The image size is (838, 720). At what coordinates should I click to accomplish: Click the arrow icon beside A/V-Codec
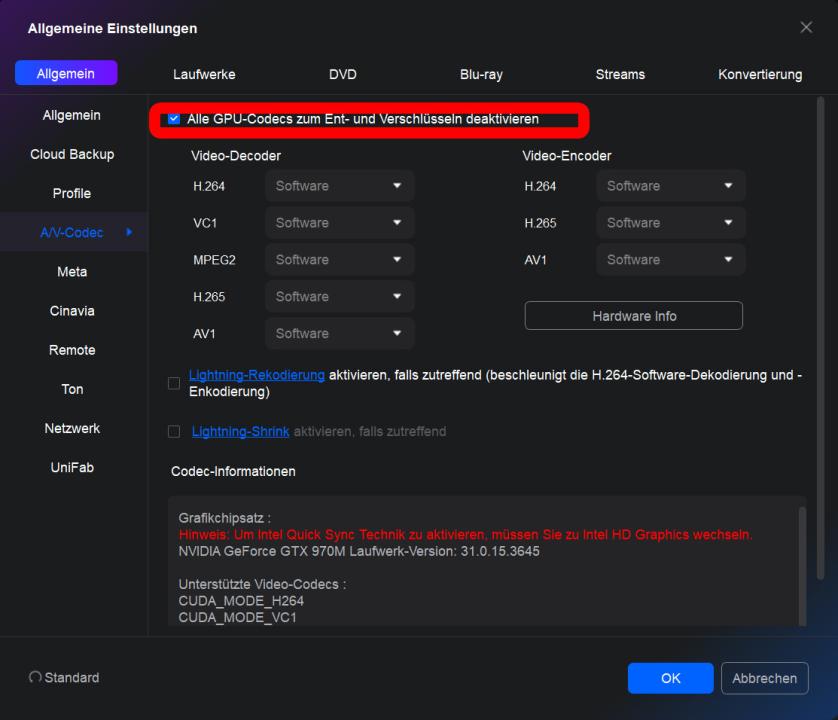pyautogui.click(x=128, y=233)
